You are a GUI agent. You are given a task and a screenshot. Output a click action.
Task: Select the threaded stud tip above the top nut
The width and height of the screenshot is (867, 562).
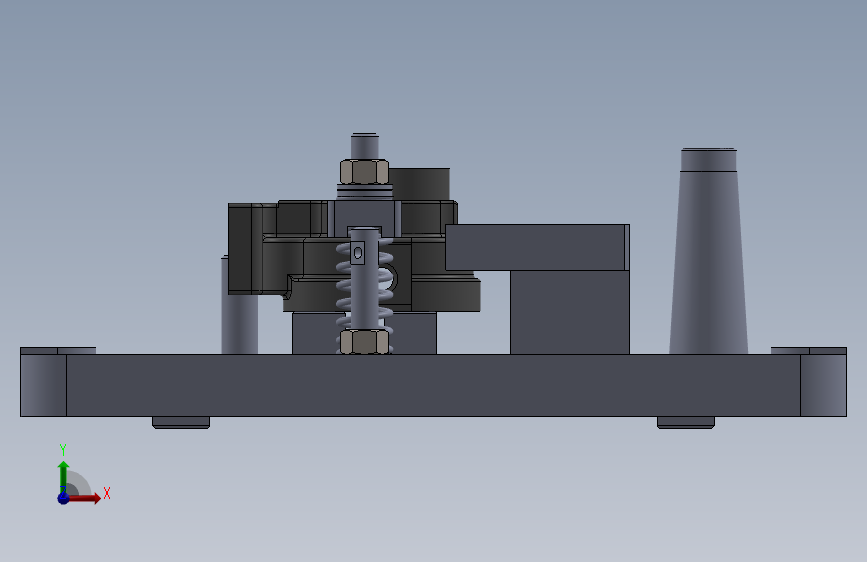pyautogui.click(x=364, y=146)
